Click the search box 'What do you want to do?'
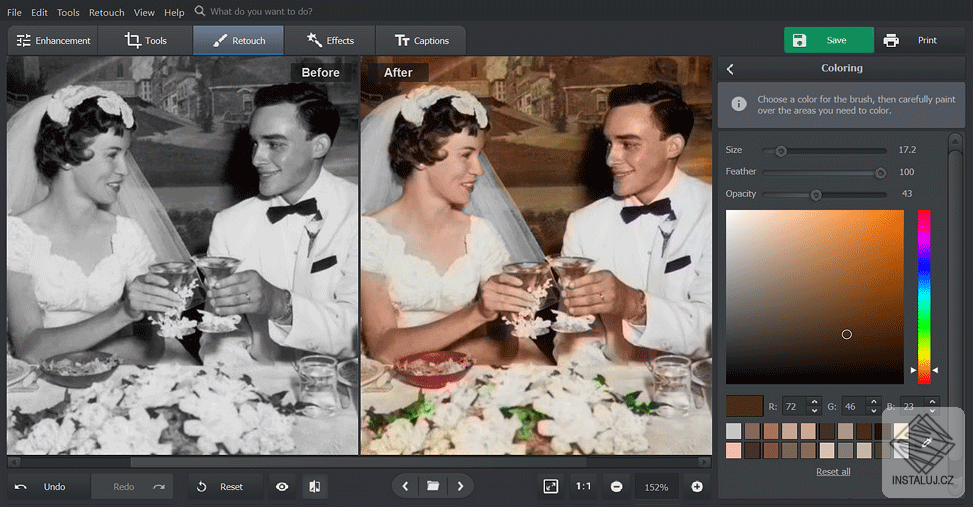 click(x=260, y=12)
